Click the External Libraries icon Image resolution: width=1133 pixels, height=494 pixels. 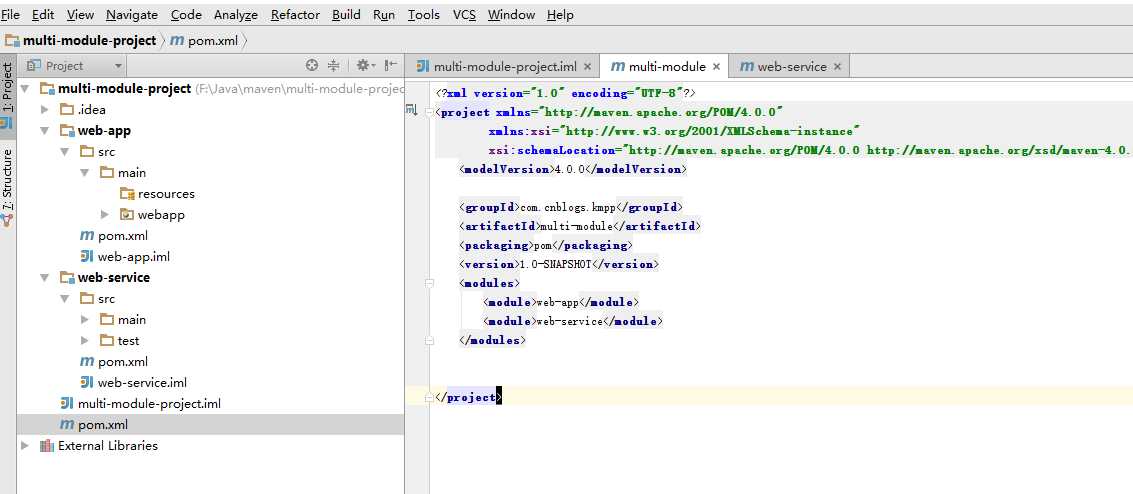click(x=47, y=446)
